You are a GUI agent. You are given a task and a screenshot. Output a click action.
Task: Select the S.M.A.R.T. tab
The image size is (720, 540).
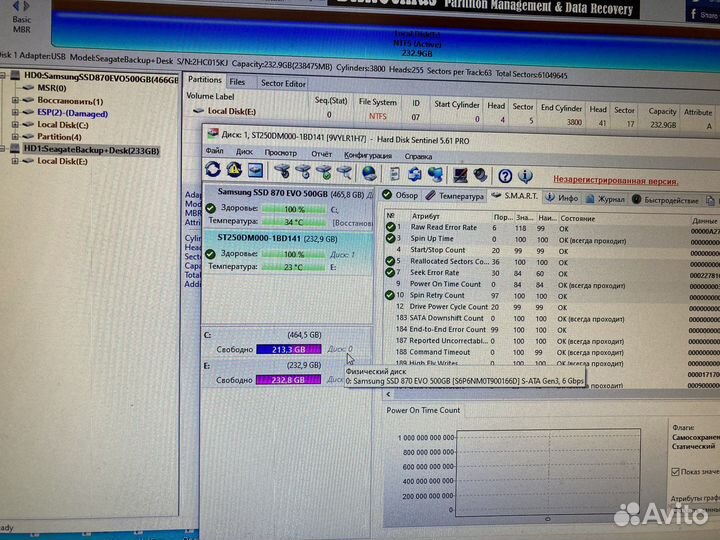(514, 196)
